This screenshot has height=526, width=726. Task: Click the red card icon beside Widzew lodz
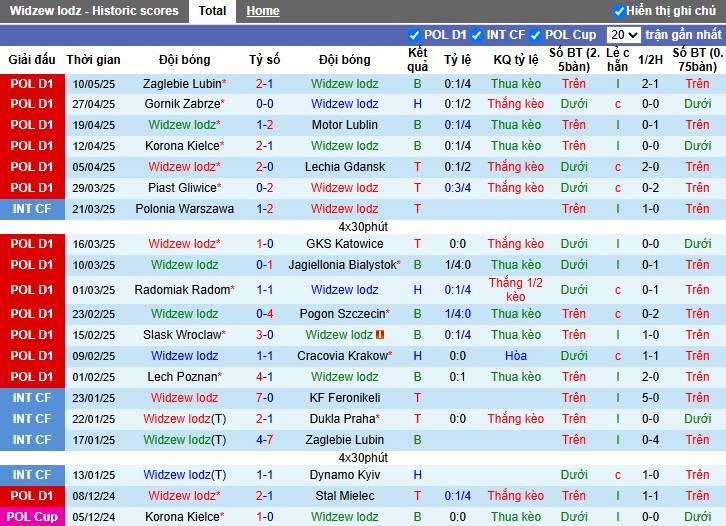pyautogui.click(x=380, y=334)
